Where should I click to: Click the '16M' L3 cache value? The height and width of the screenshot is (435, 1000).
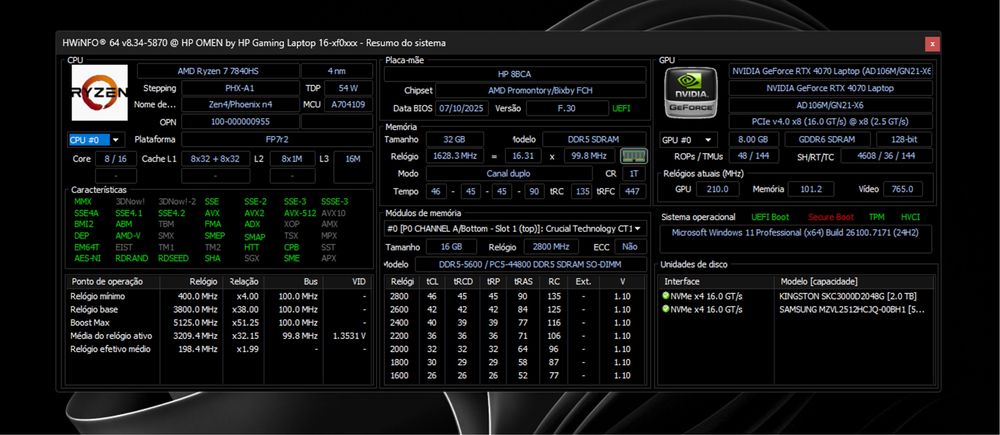pos(353,159)
